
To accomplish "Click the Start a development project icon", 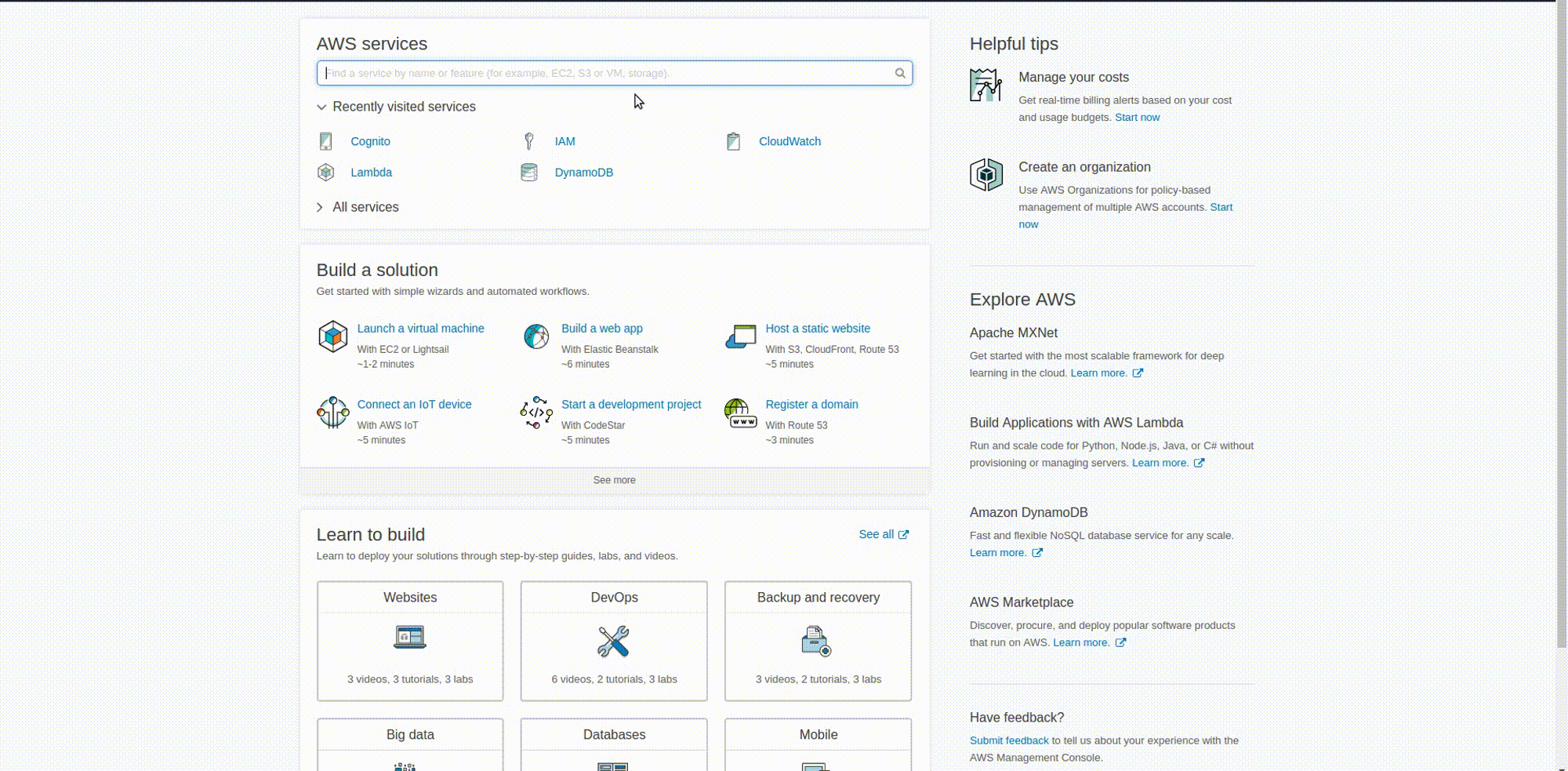I will coord(536,413).
